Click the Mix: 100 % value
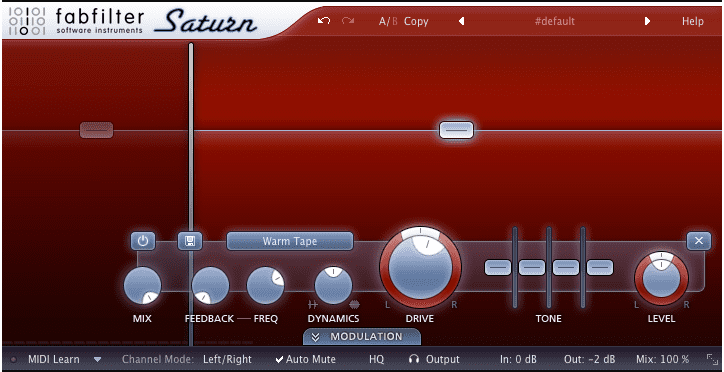This screenshot has width=724, height=372. point(663,359)
